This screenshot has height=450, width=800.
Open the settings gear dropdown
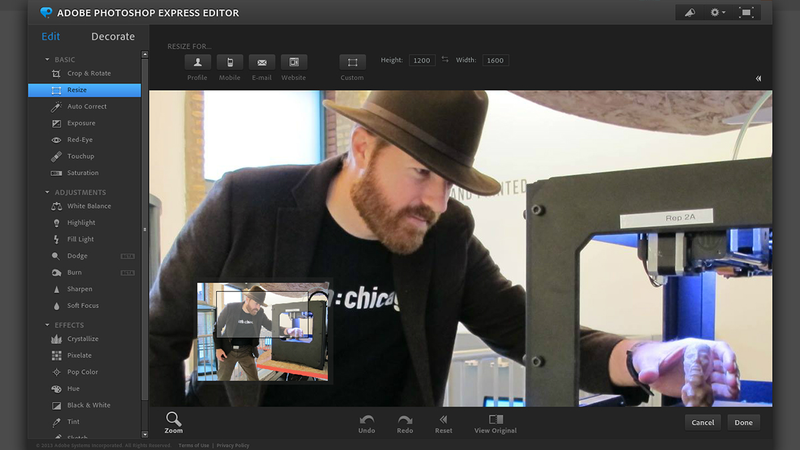coord(718,12)
